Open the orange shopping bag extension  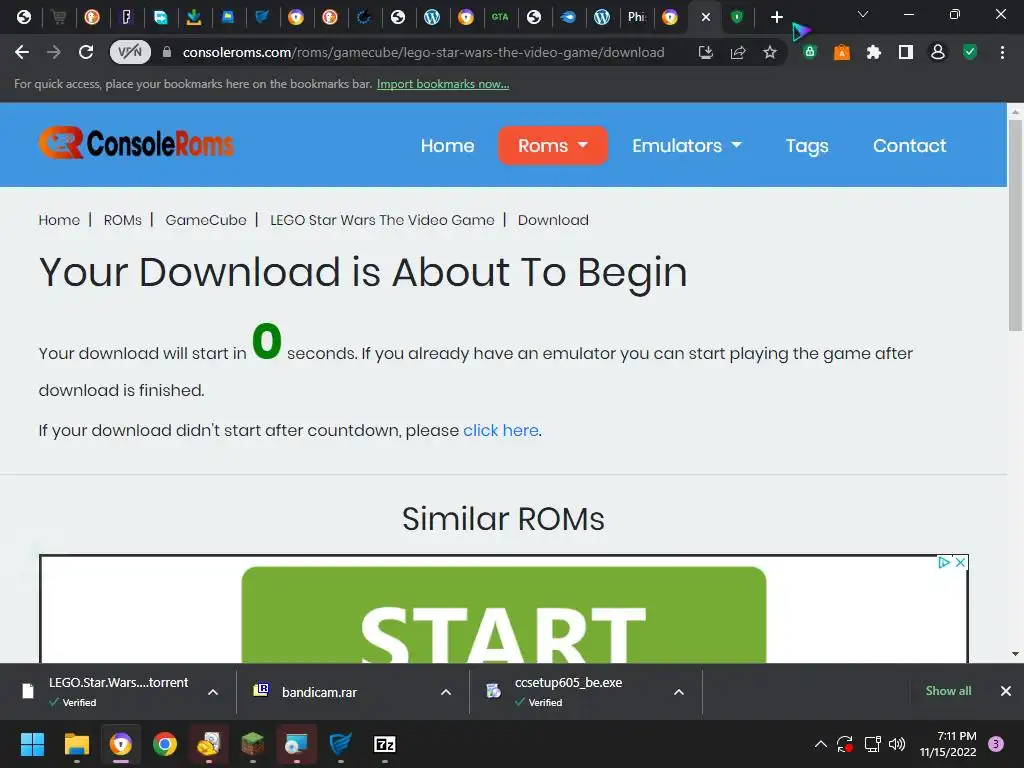[842, 52]
